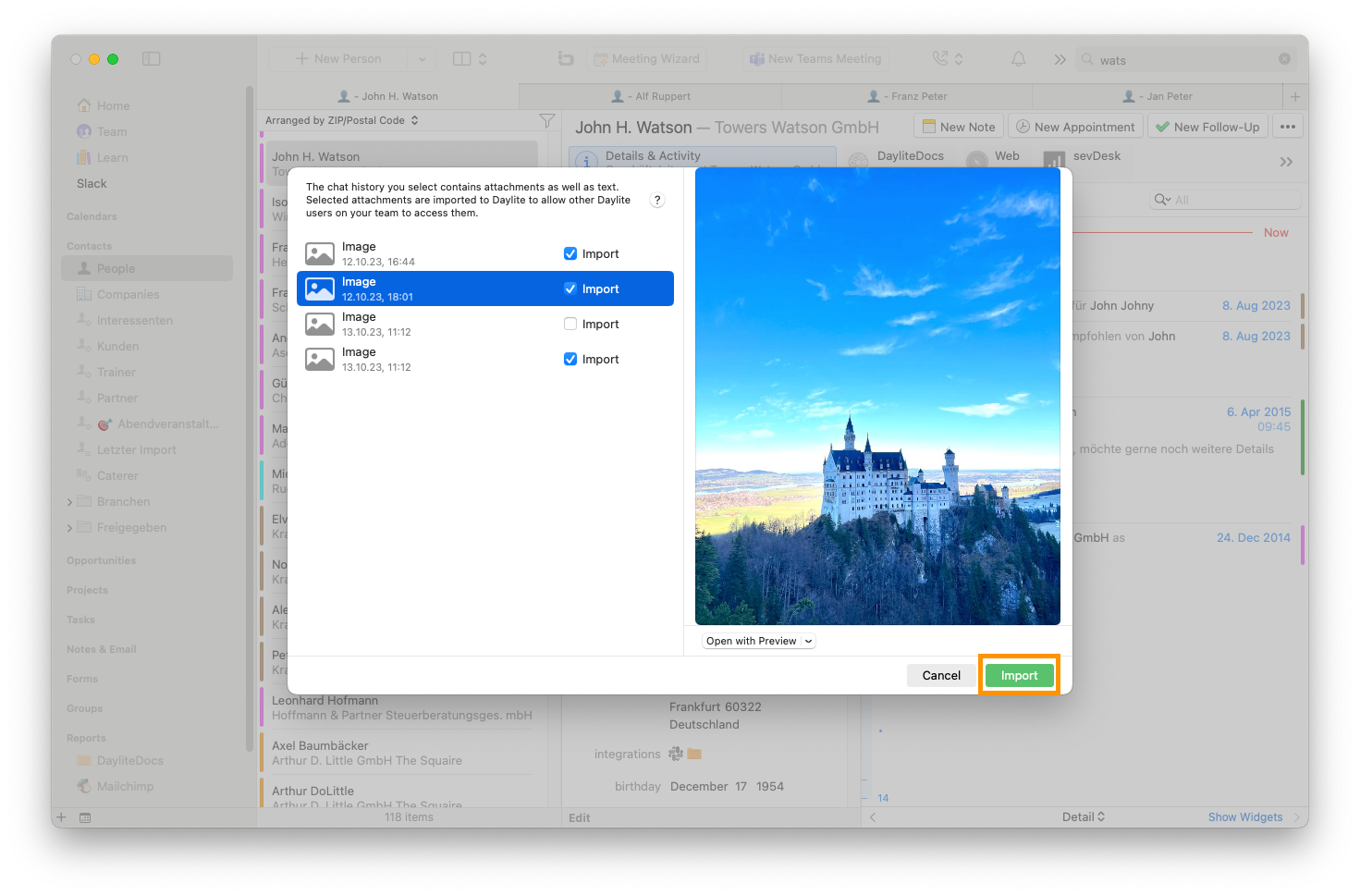Screen dimensions: 1360x896
Task: Click the search field containing wats
Action: (1184, 60)
